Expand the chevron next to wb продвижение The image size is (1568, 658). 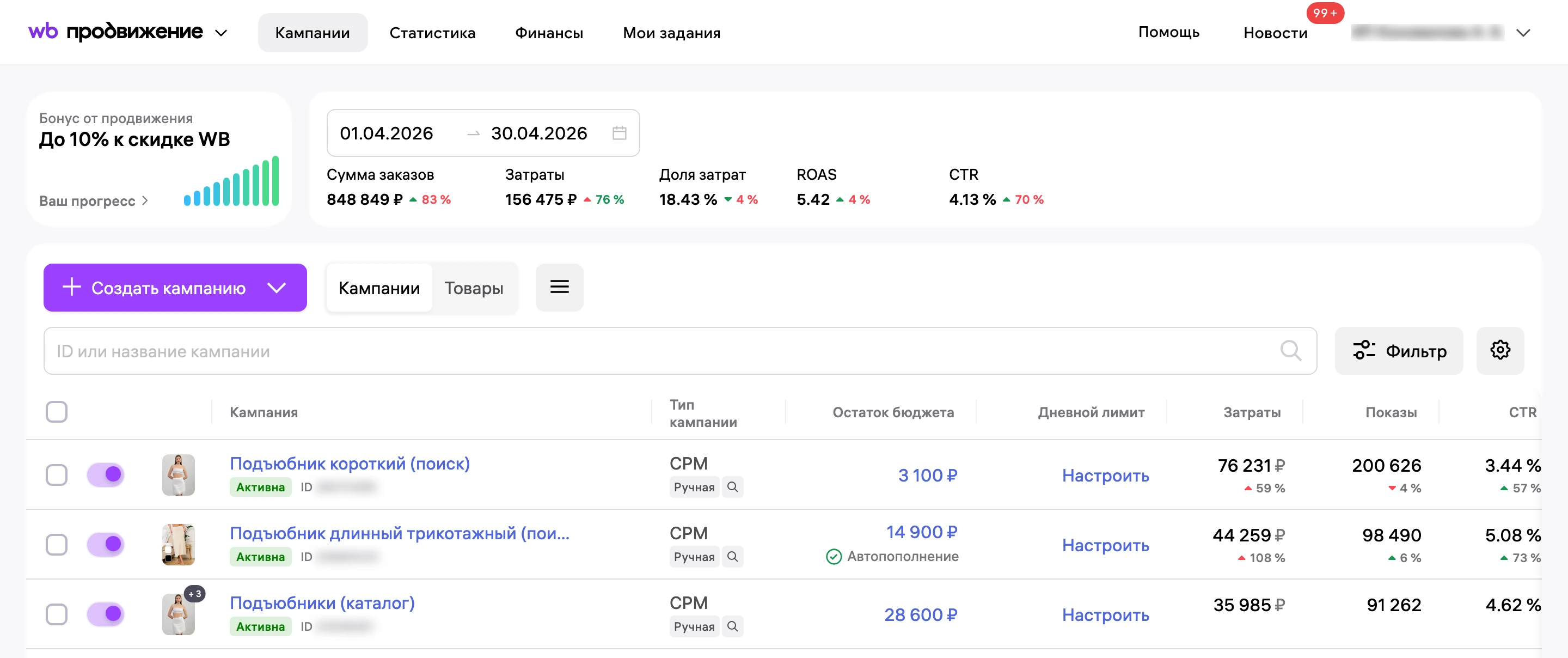221,33
